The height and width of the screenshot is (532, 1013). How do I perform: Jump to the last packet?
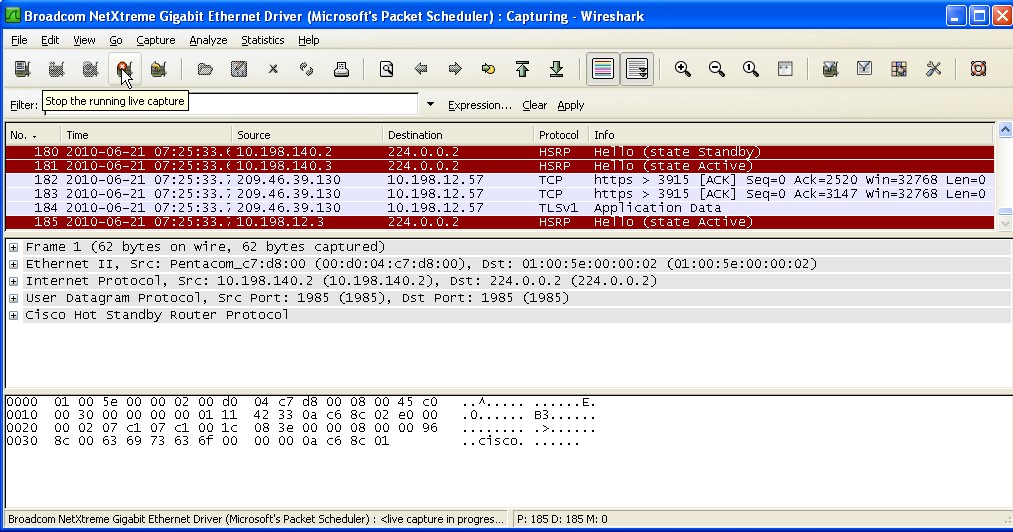(557, 69)
